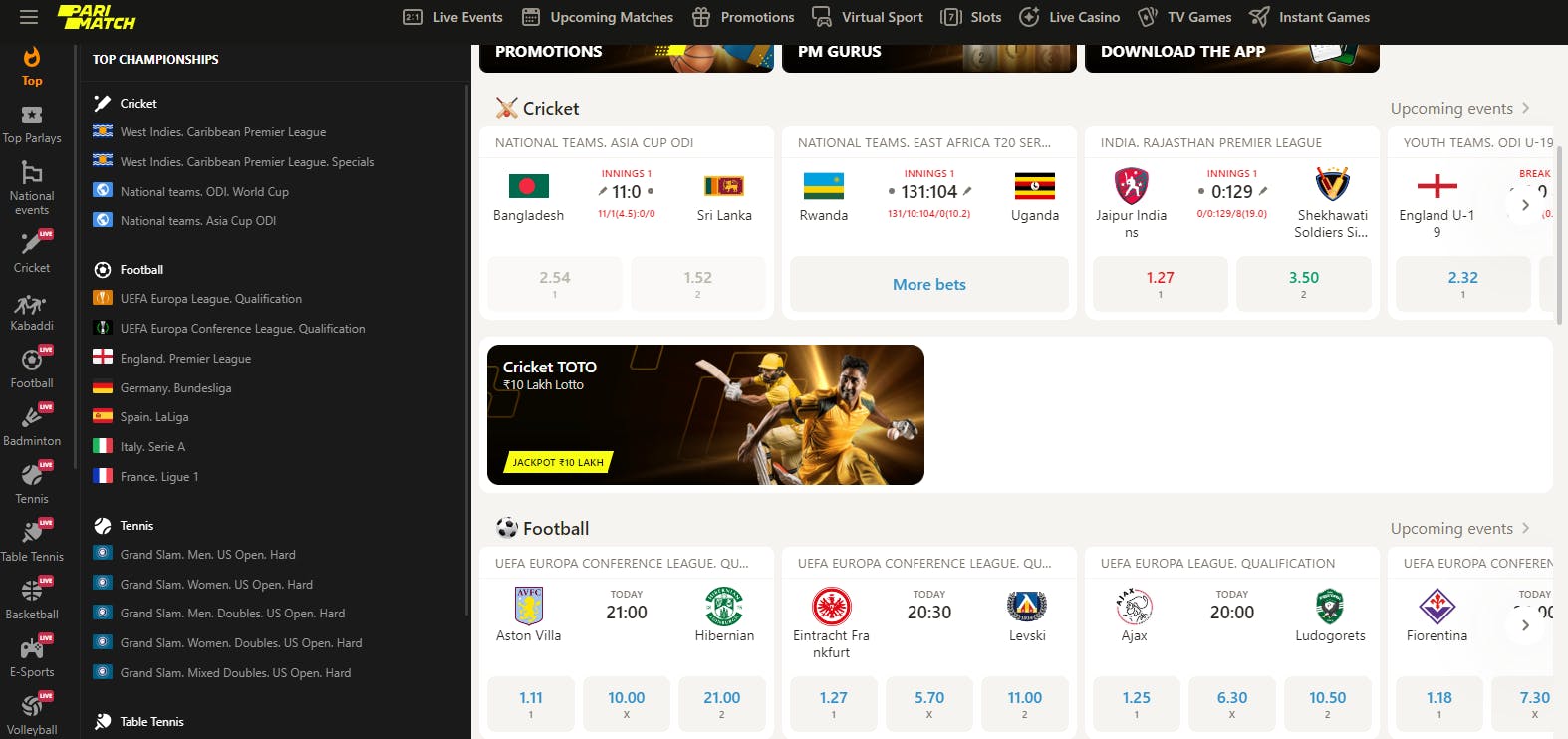Open Live Casino from top navigation

[1069, 17]
